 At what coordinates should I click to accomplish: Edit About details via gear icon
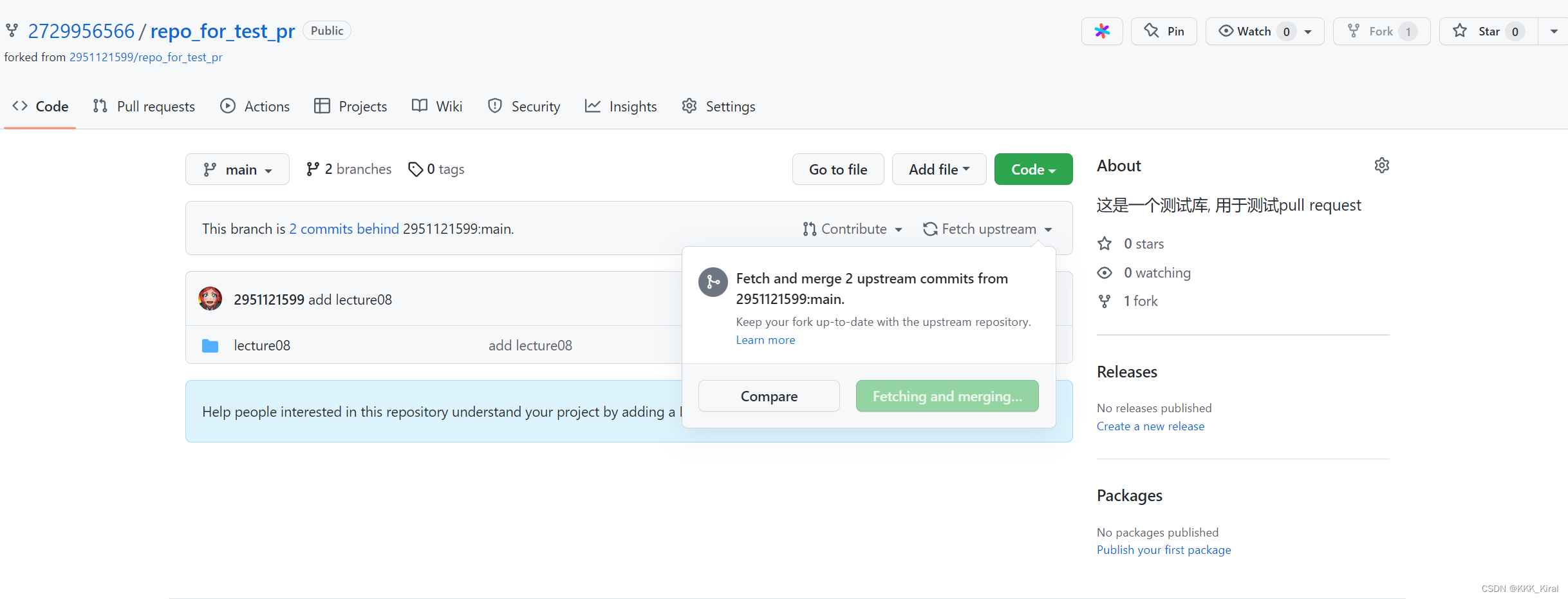click(1381, 166)
